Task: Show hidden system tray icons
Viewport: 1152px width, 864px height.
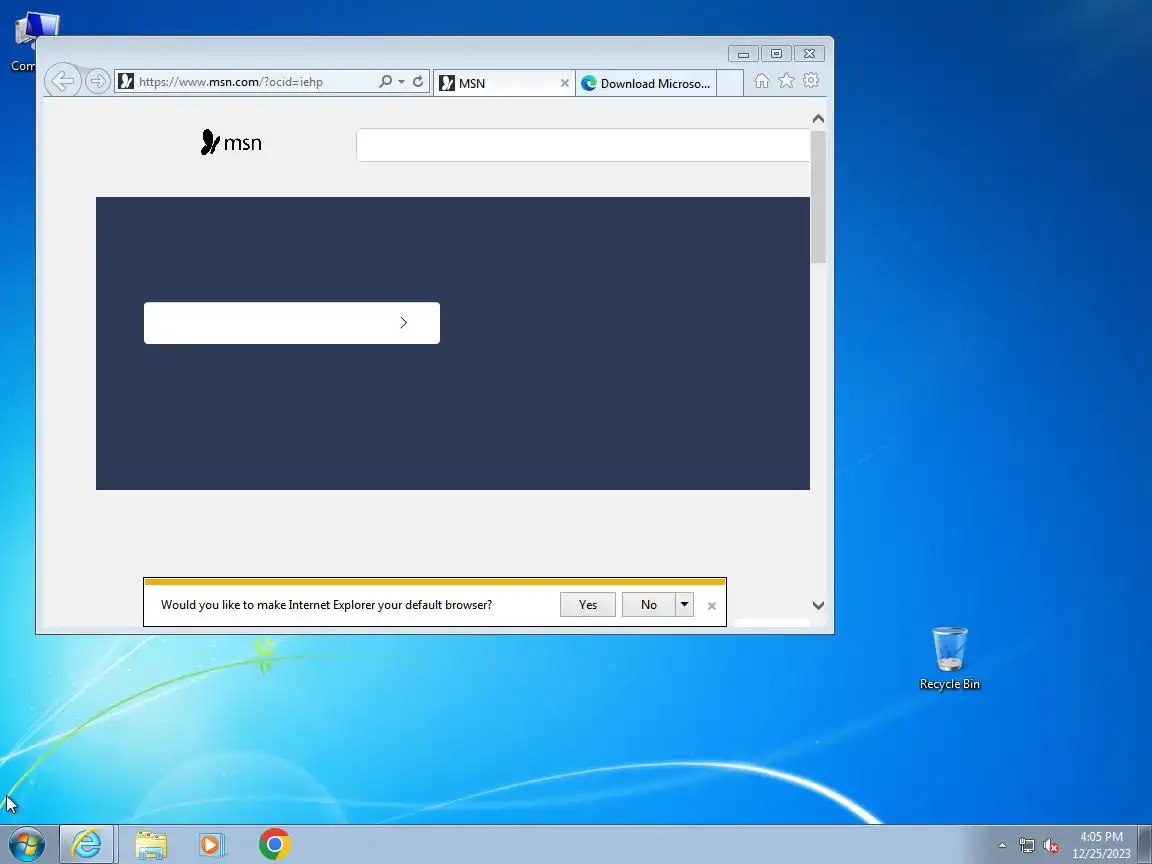Action: point(1002,846)
